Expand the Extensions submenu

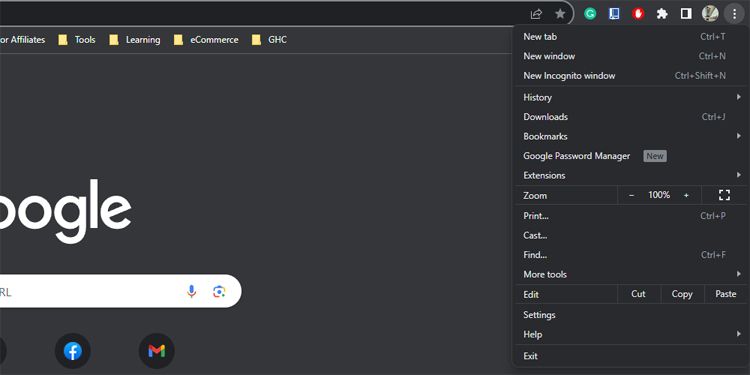[x=631, y=175]
